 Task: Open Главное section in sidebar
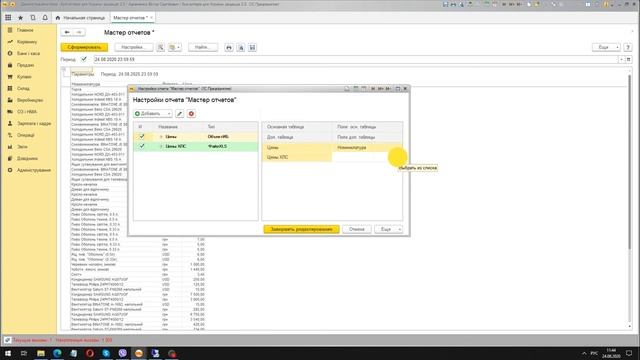pyautogui.click(x=25, y=30)
